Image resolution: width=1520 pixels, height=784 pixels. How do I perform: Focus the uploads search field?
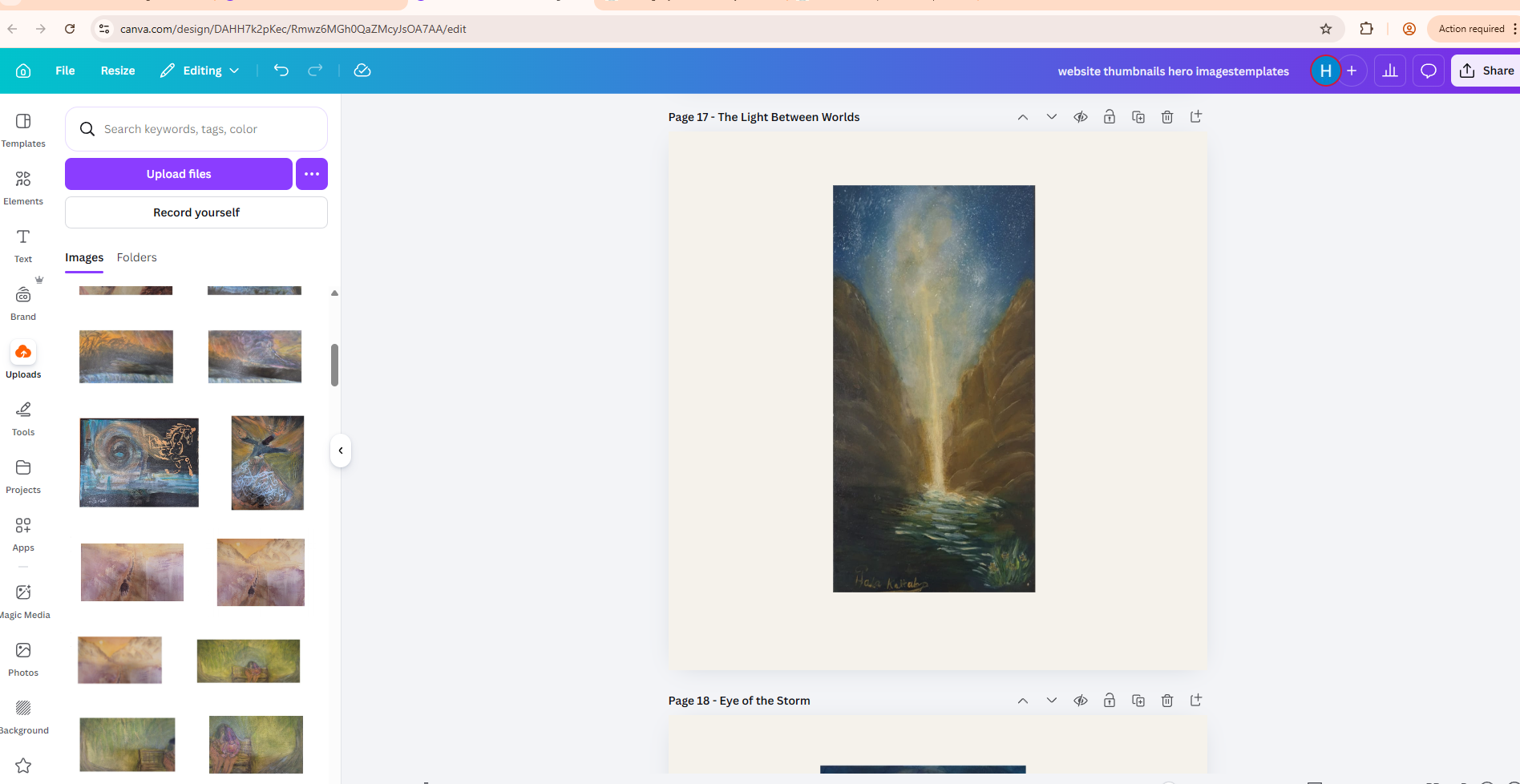coord(196,129)
